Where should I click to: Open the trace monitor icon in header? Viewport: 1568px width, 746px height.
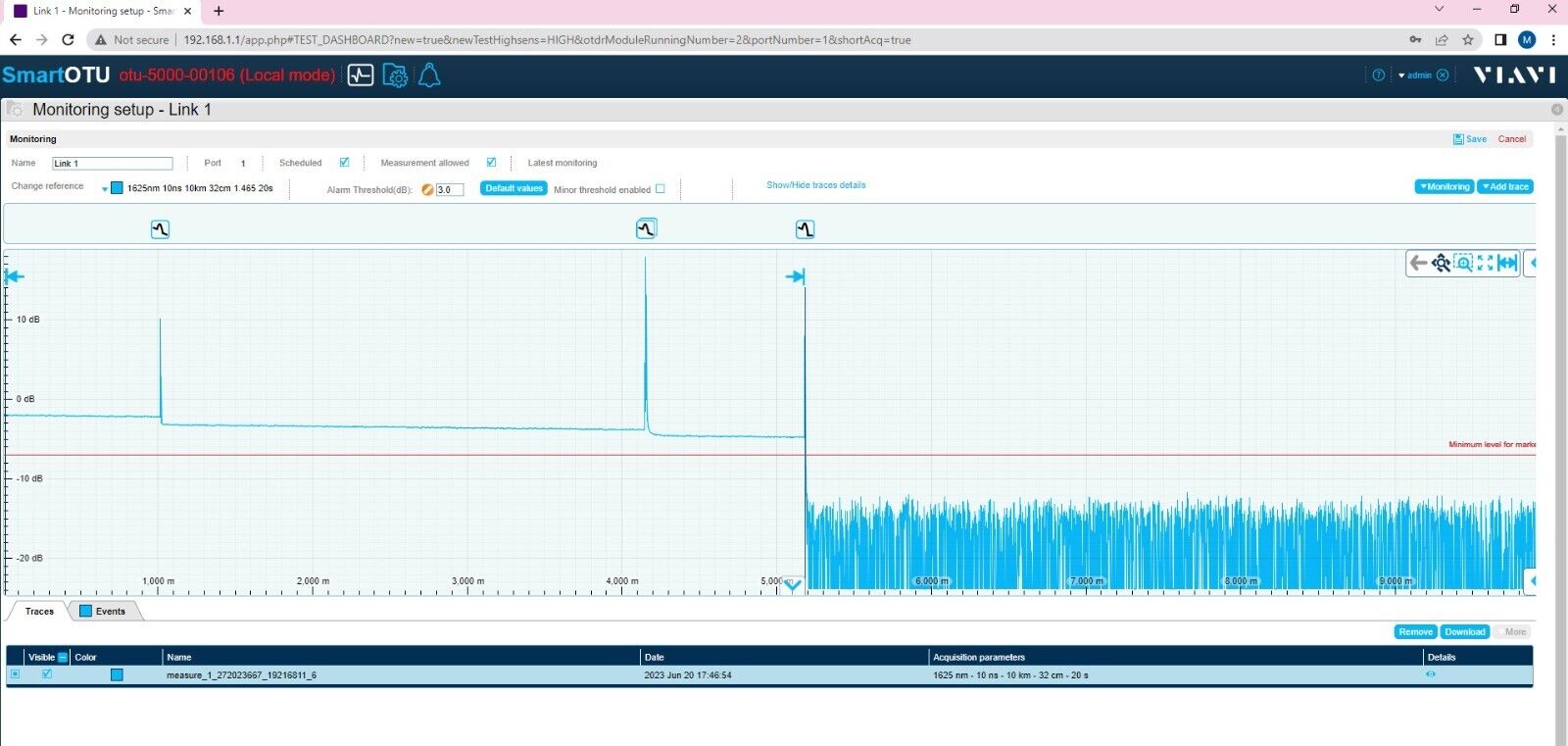tap(361, 75)
